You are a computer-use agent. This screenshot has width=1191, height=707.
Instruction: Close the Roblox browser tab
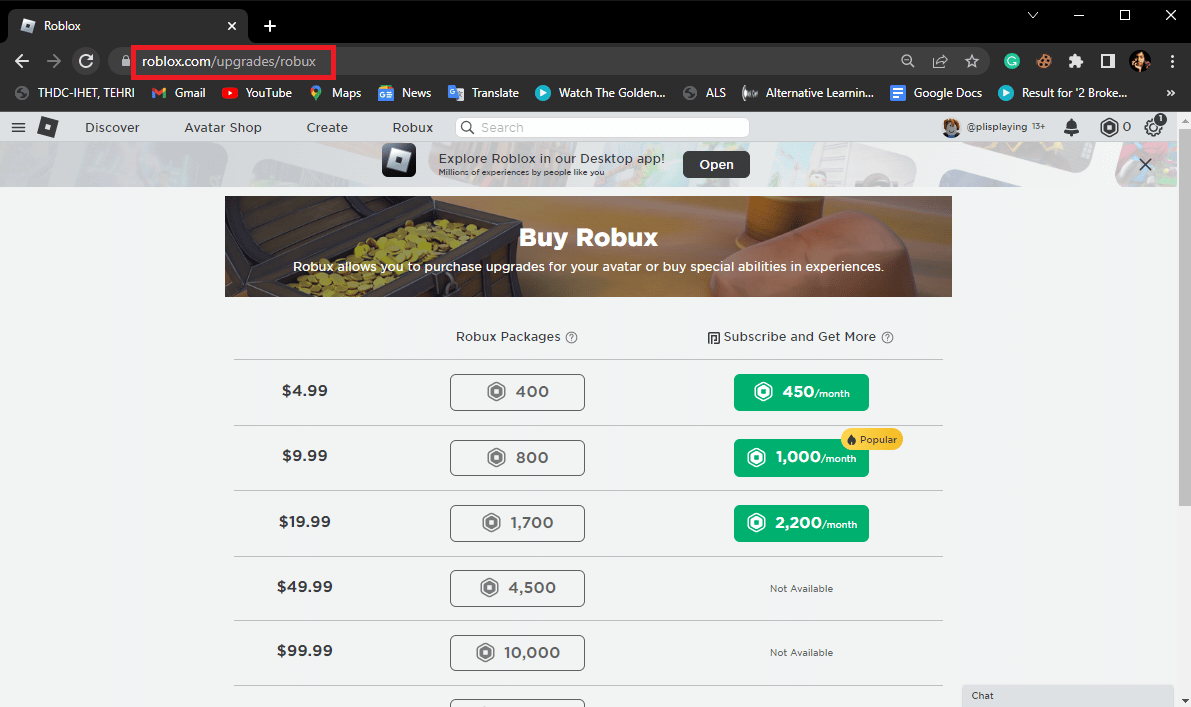pos(232,26)
